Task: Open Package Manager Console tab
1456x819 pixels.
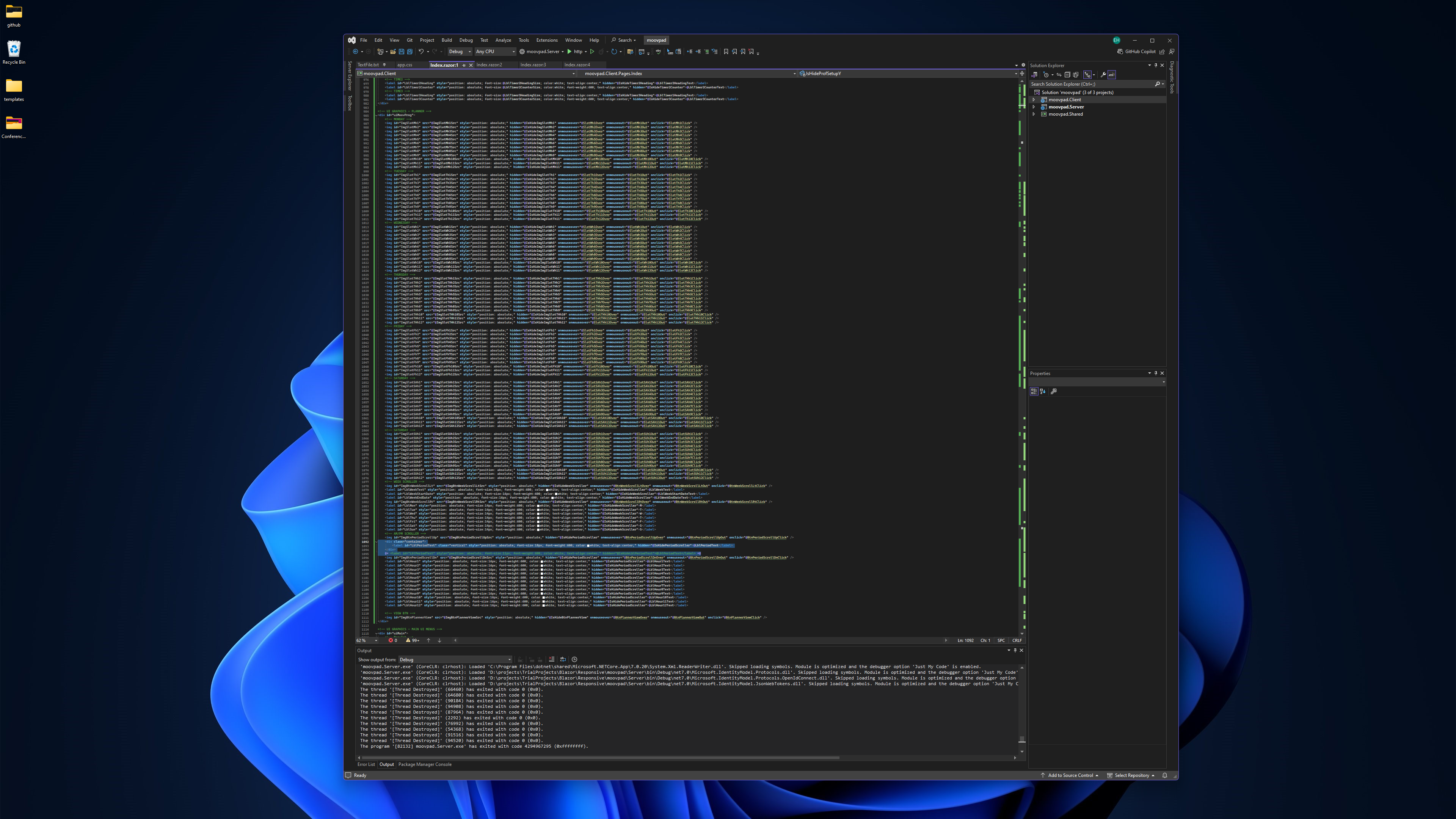Action: click(x=425, y=764)
